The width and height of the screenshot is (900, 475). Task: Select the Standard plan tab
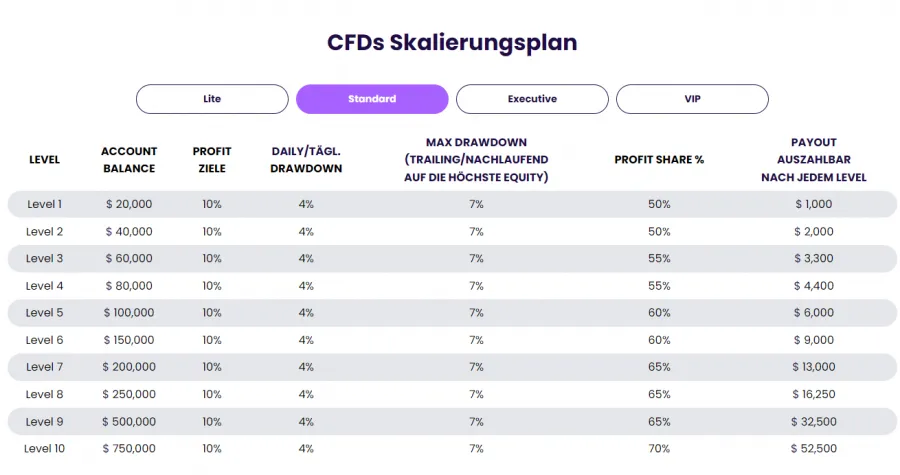(372, 99)
